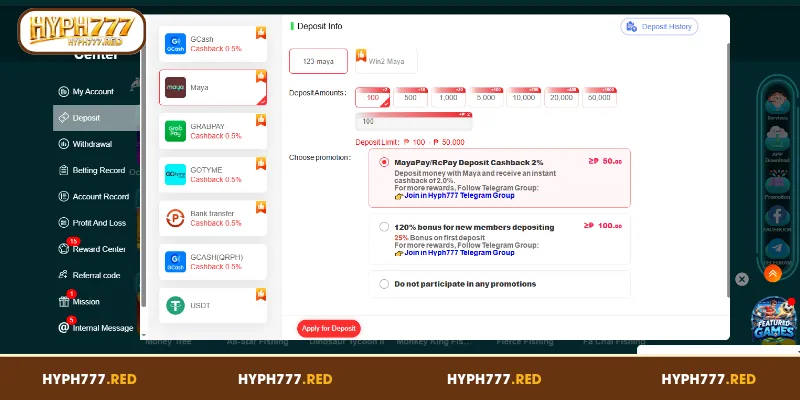The image size is (800, 400).
Task: Click the HYPH777 logo
Action: pos(82,31)
